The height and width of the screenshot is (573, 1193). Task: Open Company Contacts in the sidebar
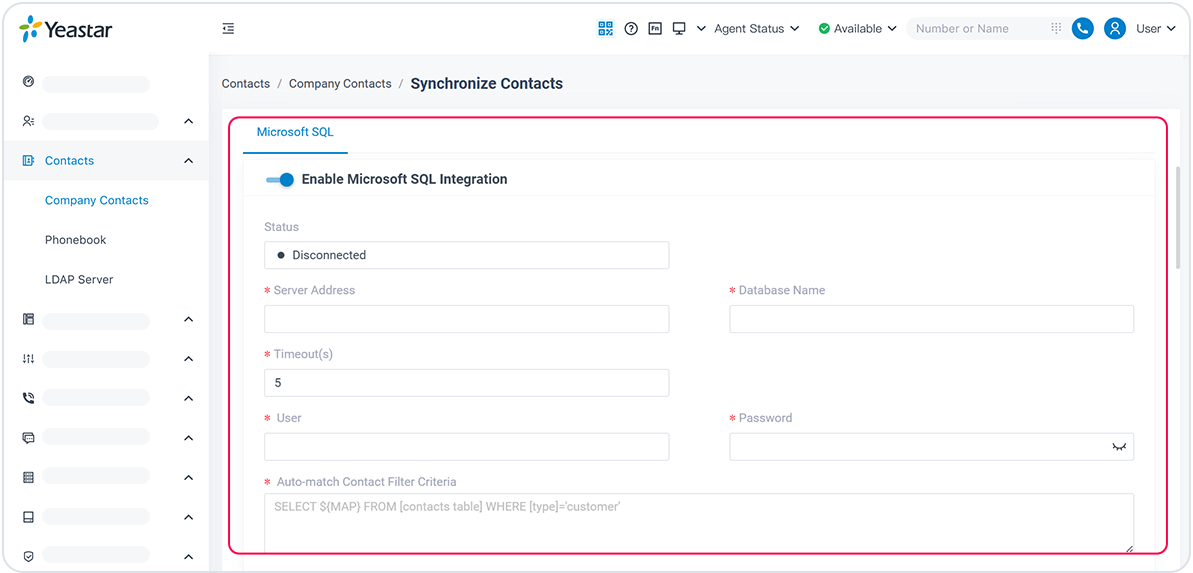tap(97, 200)
